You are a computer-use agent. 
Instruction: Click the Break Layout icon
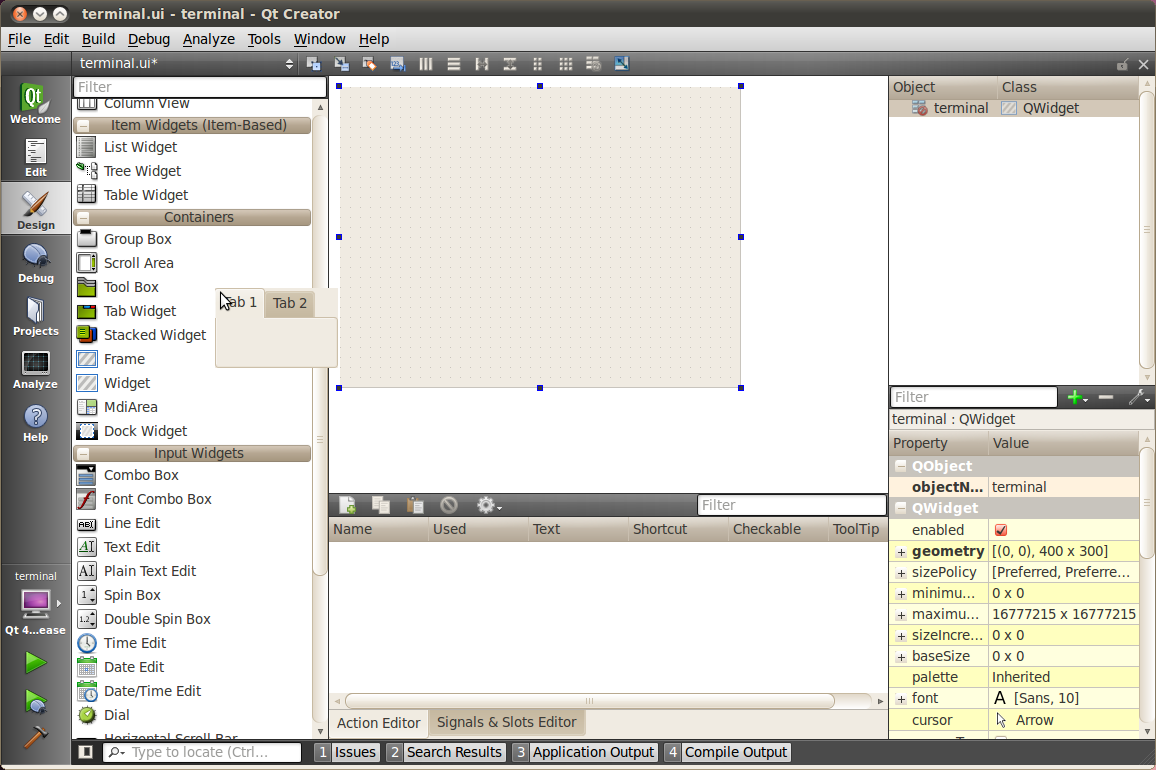coord(593,64)
